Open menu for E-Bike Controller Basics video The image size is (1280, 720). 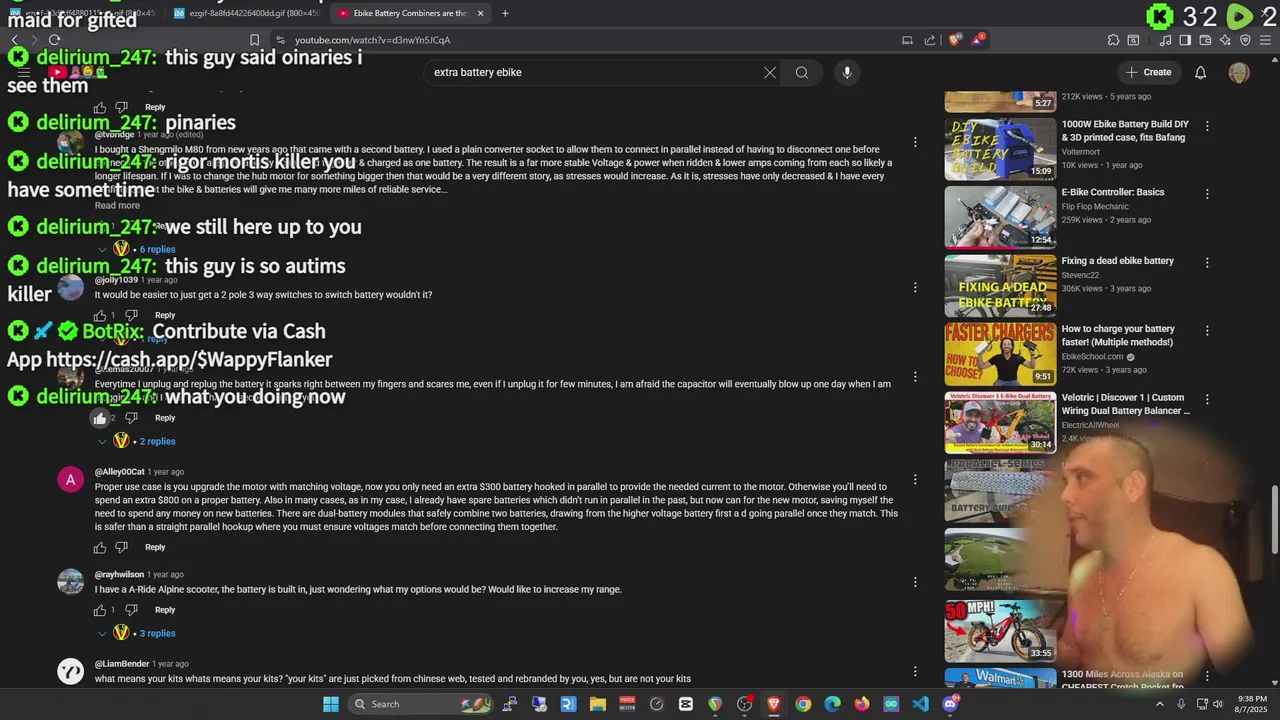coord(1207,194)
